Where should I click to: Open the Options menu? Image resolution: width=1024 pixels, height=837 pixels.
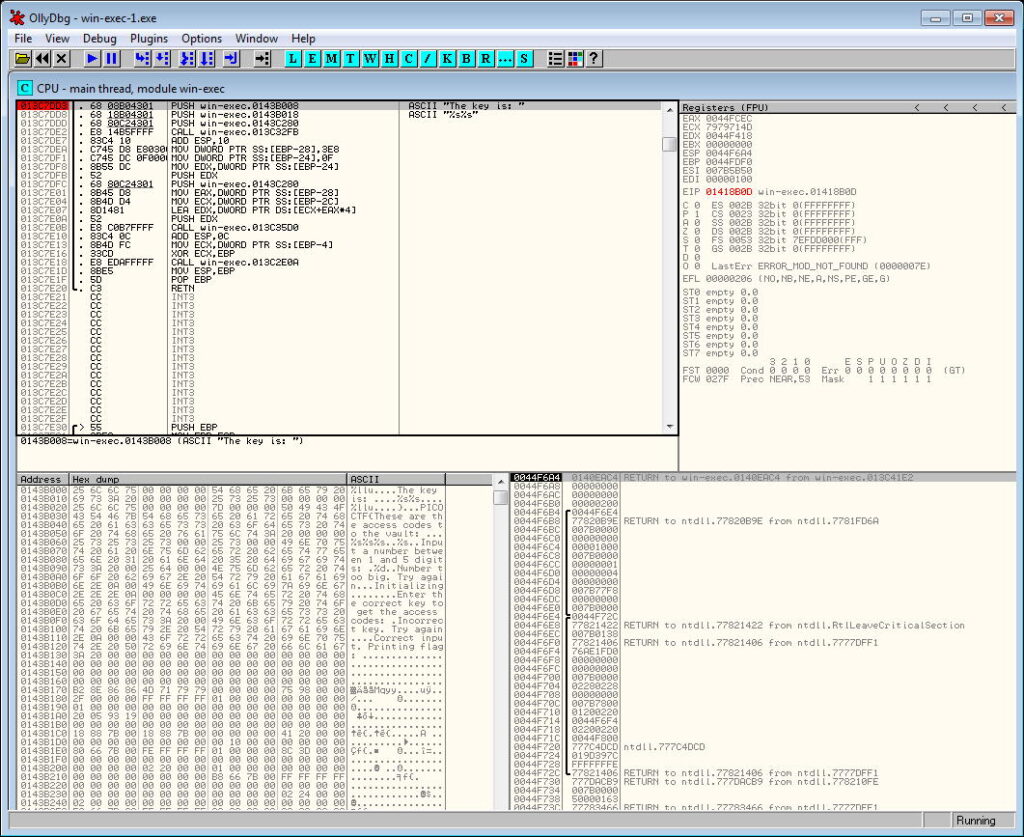(201, 39)
